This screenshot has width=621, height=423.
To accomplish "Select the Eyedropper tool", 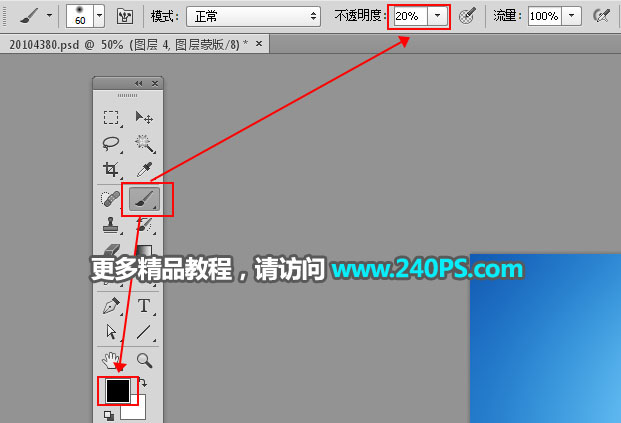I will coord(144,170).
